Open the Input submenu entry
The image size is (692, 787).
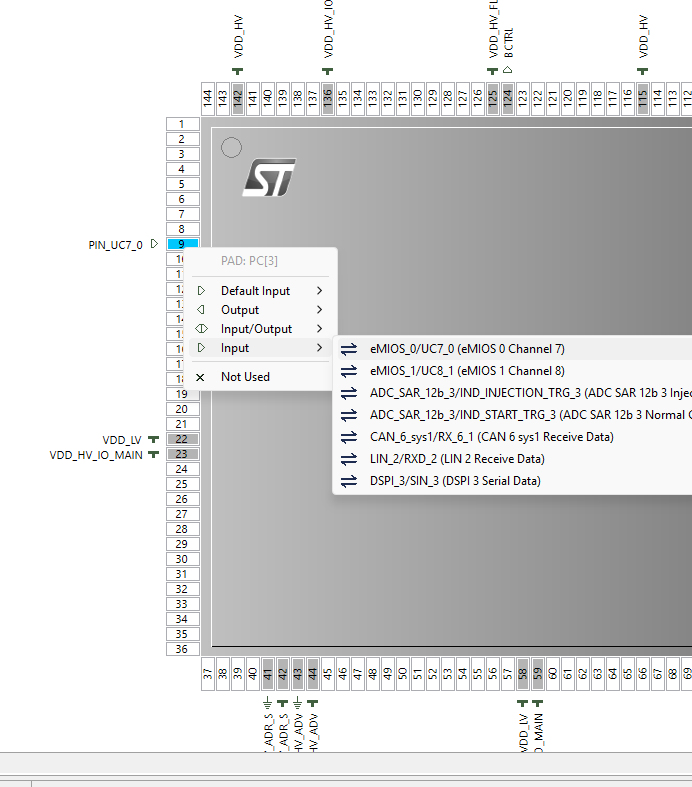coord(260,348)
